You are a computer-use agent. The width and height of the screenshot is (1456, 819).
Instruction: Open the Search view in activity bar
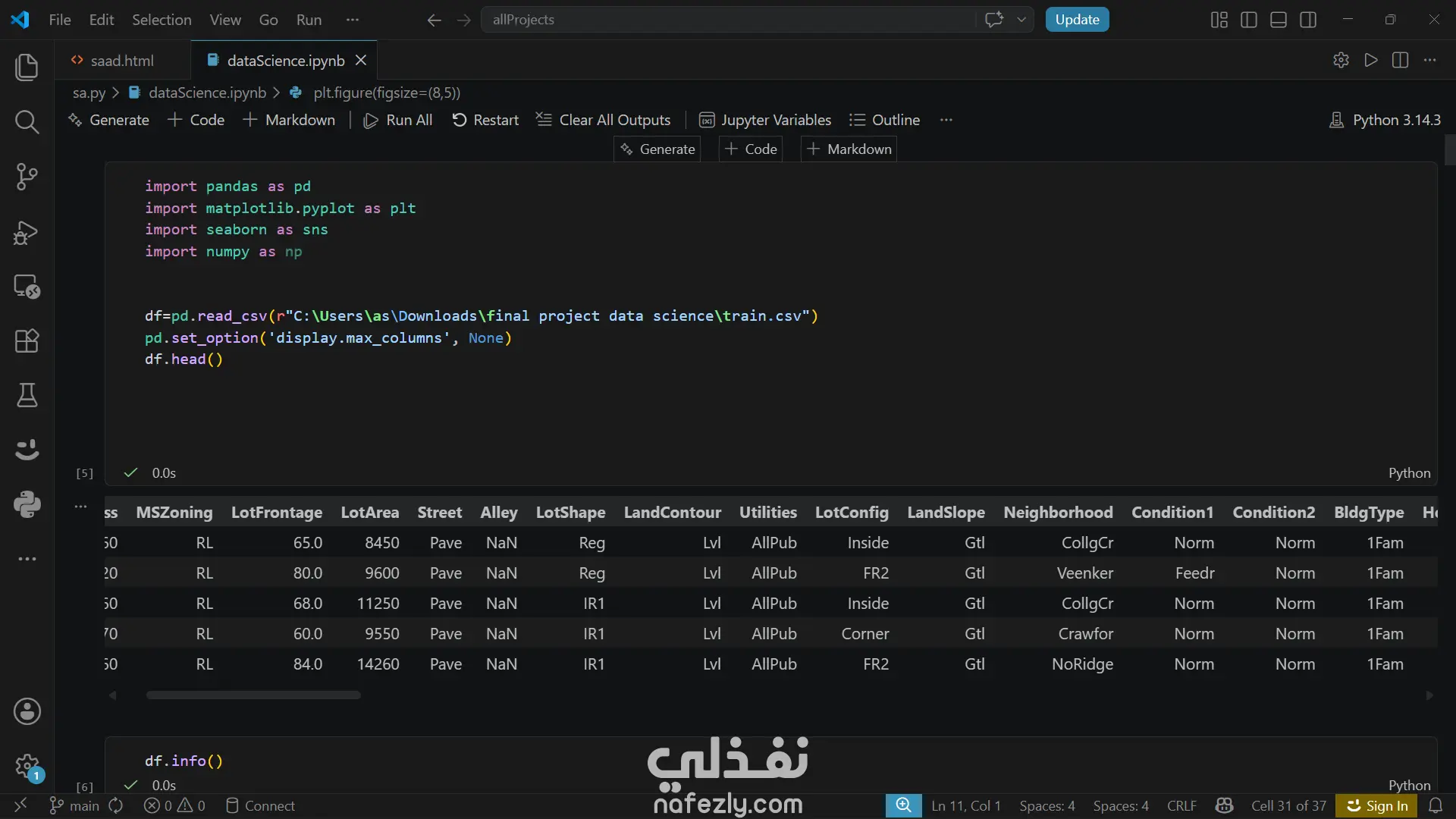[x=27, y=121]
